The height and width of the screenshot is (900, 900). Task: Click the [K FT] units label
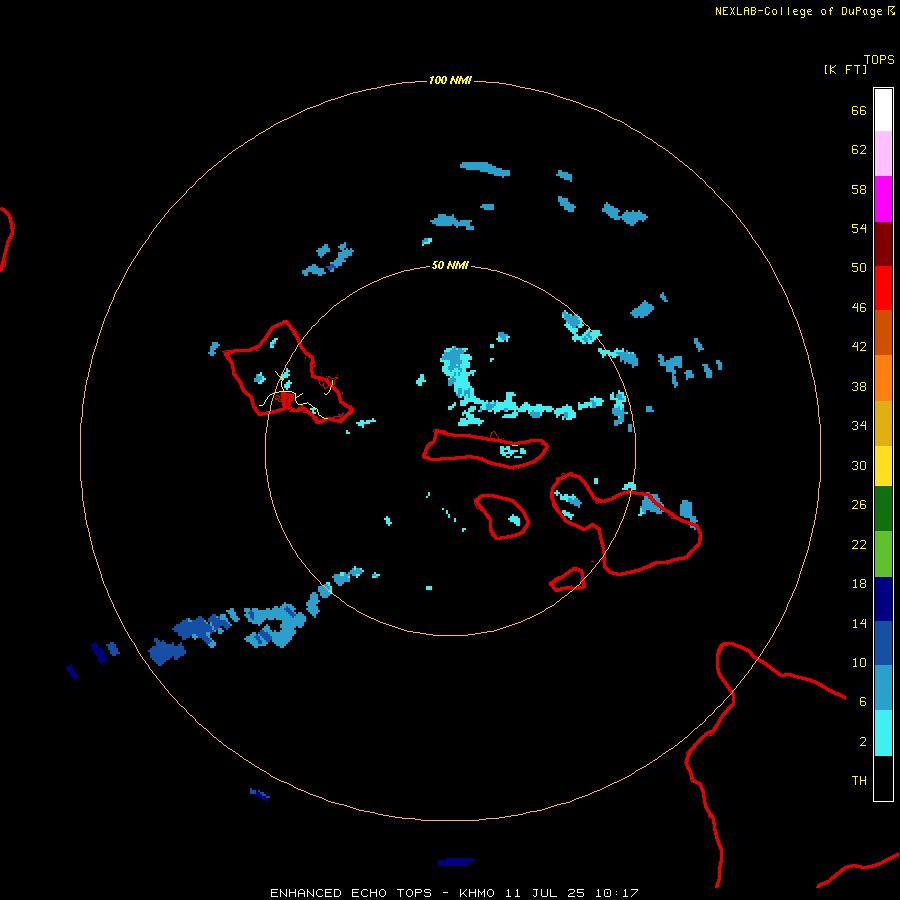point(845,69)
